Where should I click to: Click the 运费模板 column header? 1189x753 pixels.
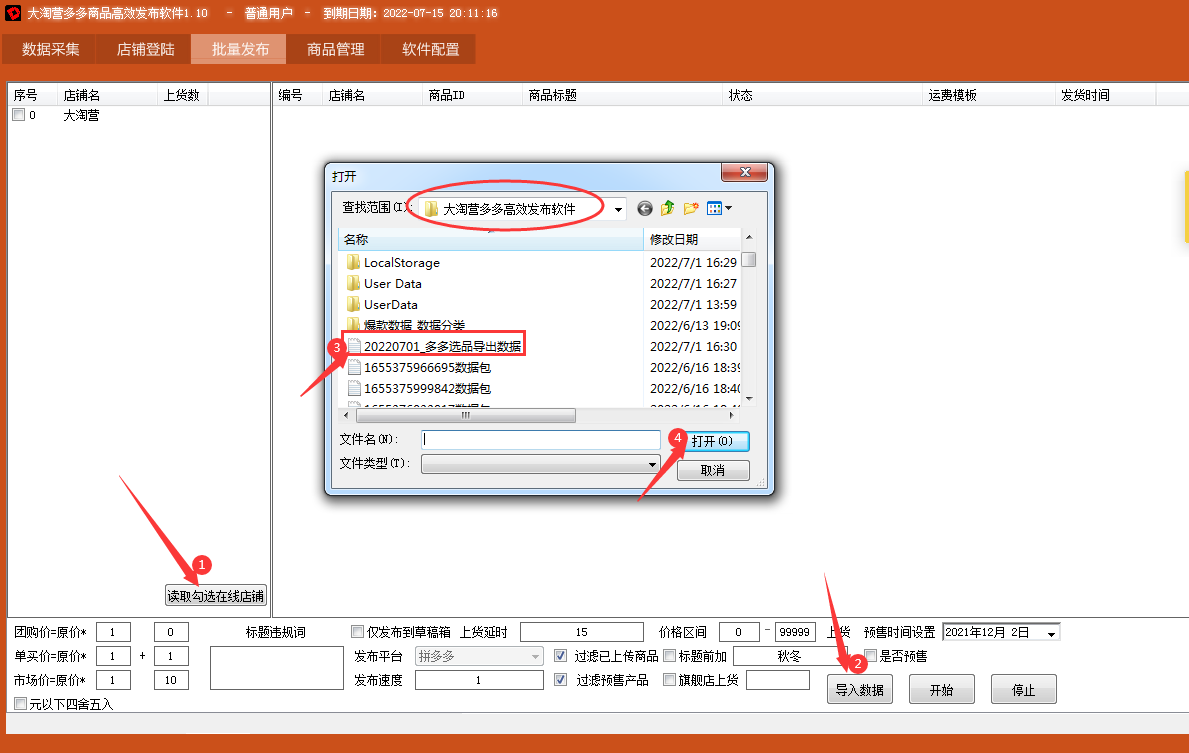tap(988, 96)
